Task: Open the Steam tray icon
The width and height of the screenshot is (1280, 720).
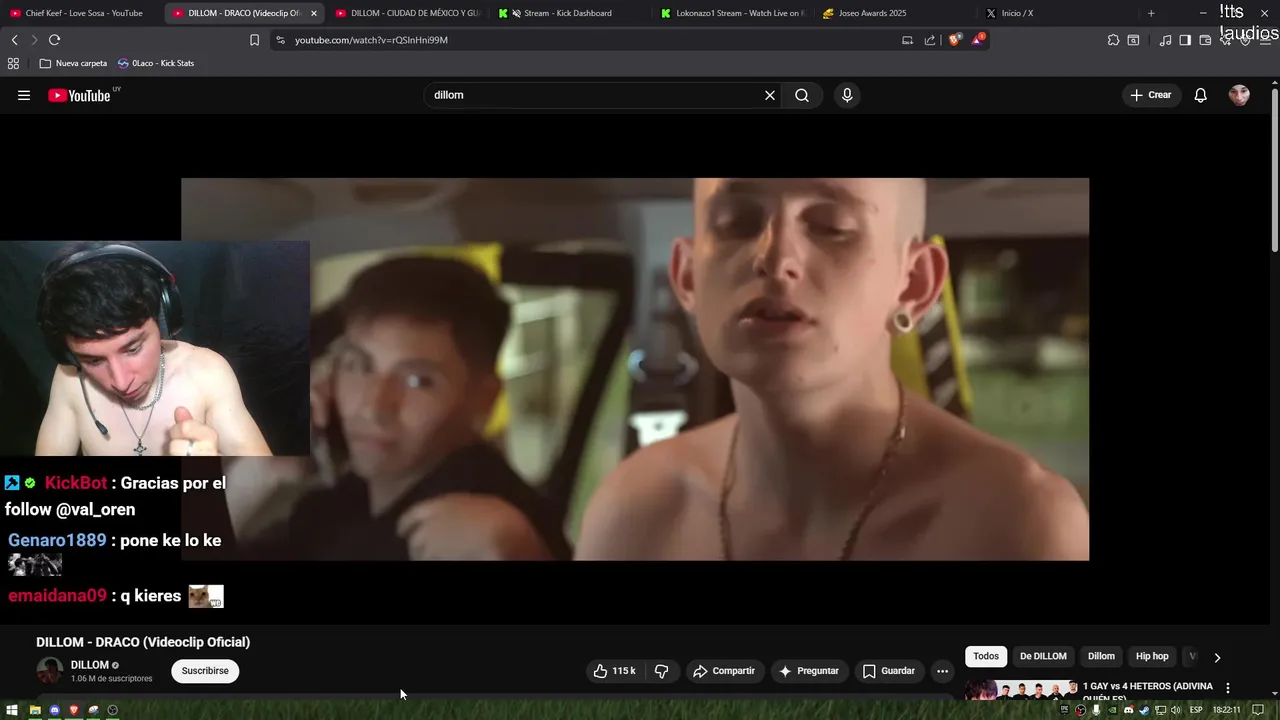Action: click(1144, 710)
